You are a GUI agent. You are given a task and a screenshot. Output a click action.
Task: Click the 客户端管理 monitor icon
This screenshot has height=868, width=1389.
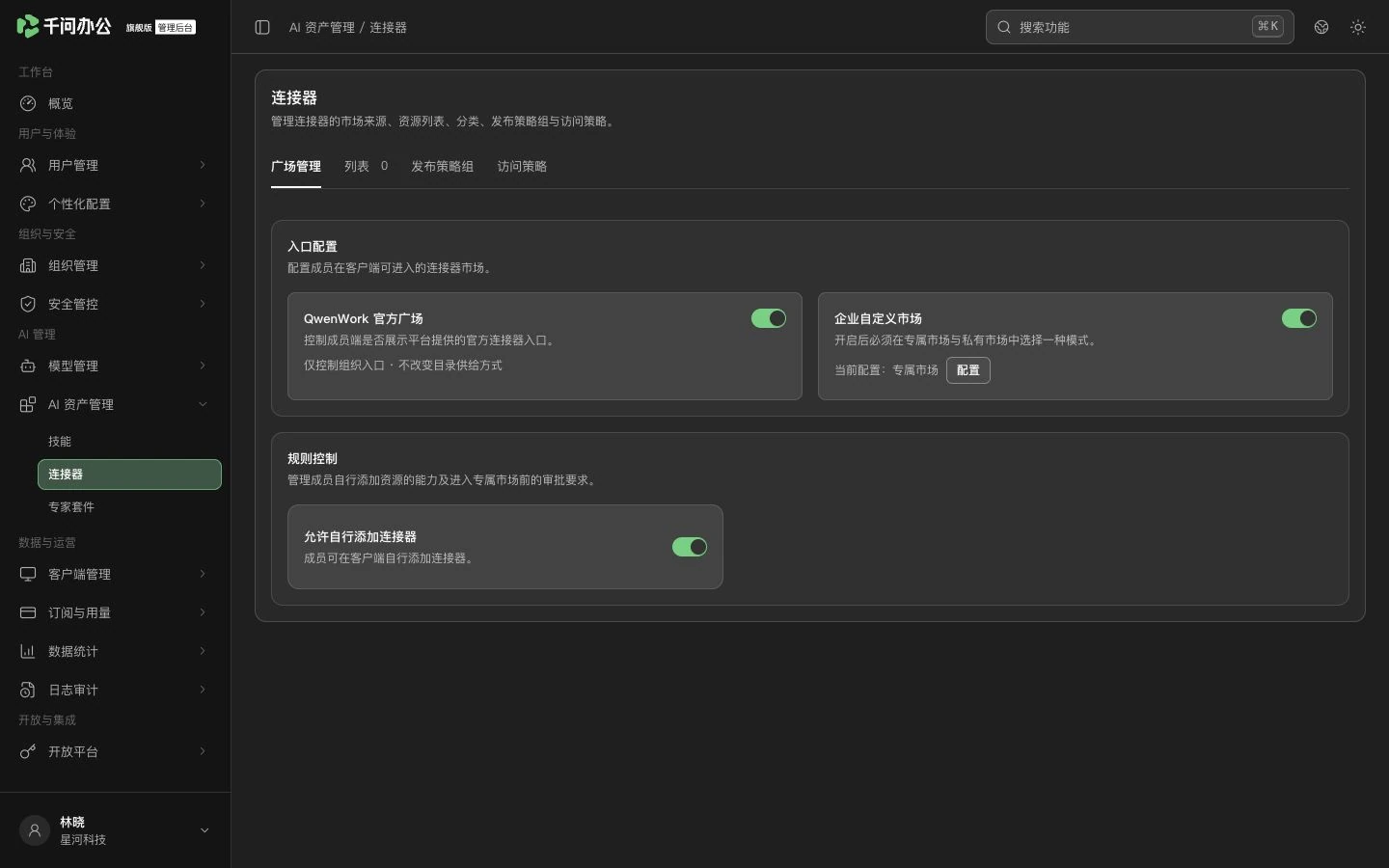pos(28,574)
